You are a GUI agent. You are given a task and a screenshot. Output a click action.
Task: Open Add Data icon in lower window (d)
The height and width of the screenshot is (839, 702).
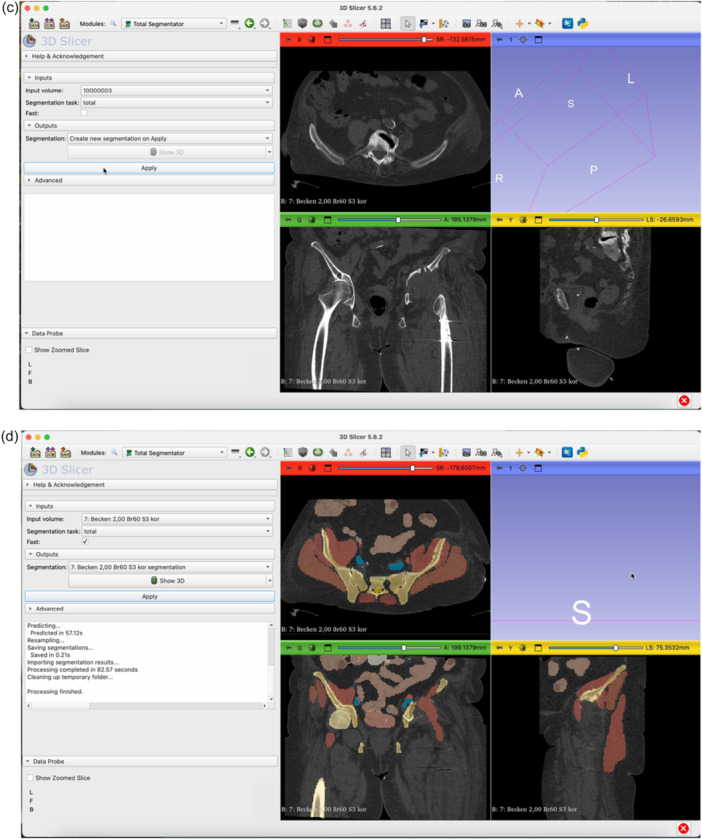tap(35, 453)
